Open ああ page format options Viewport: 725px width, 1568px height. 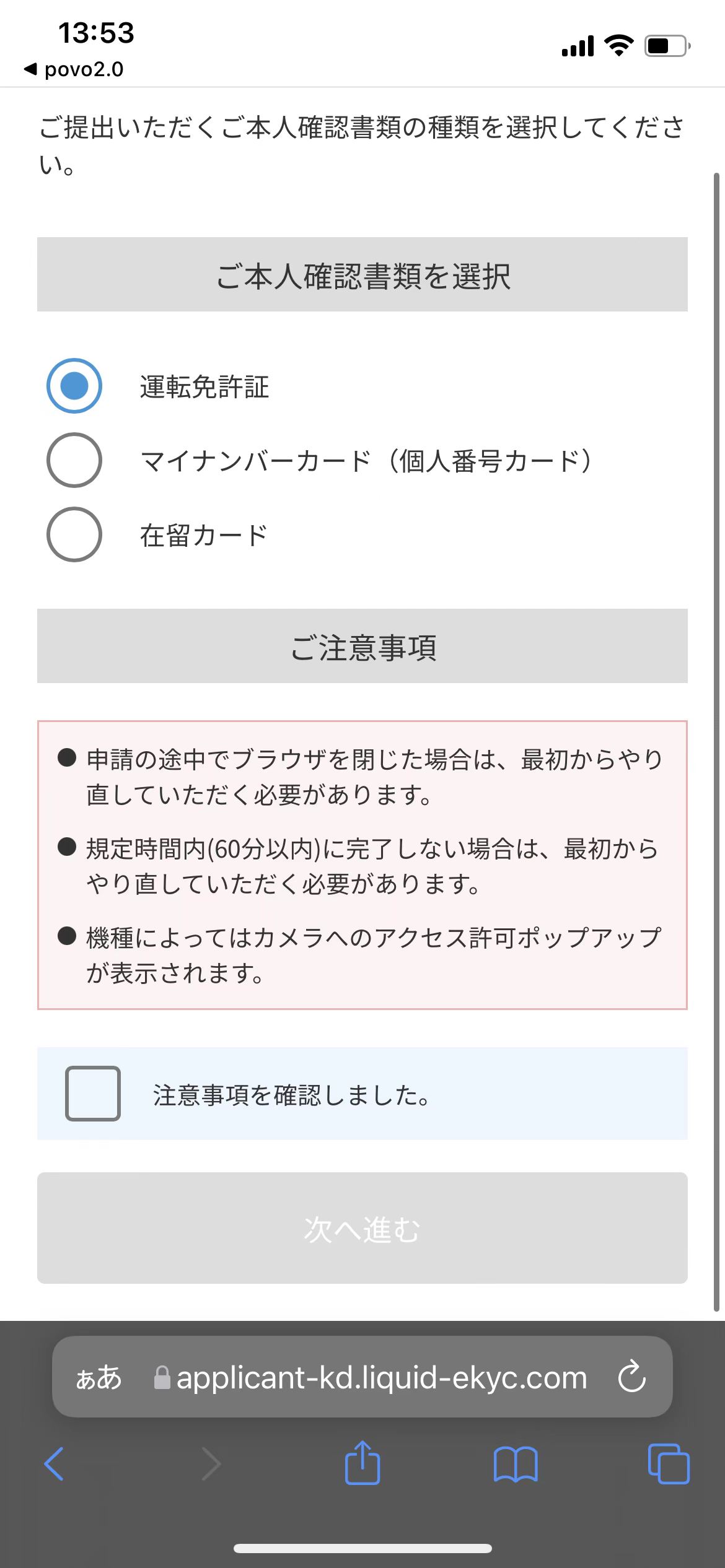99,1378
